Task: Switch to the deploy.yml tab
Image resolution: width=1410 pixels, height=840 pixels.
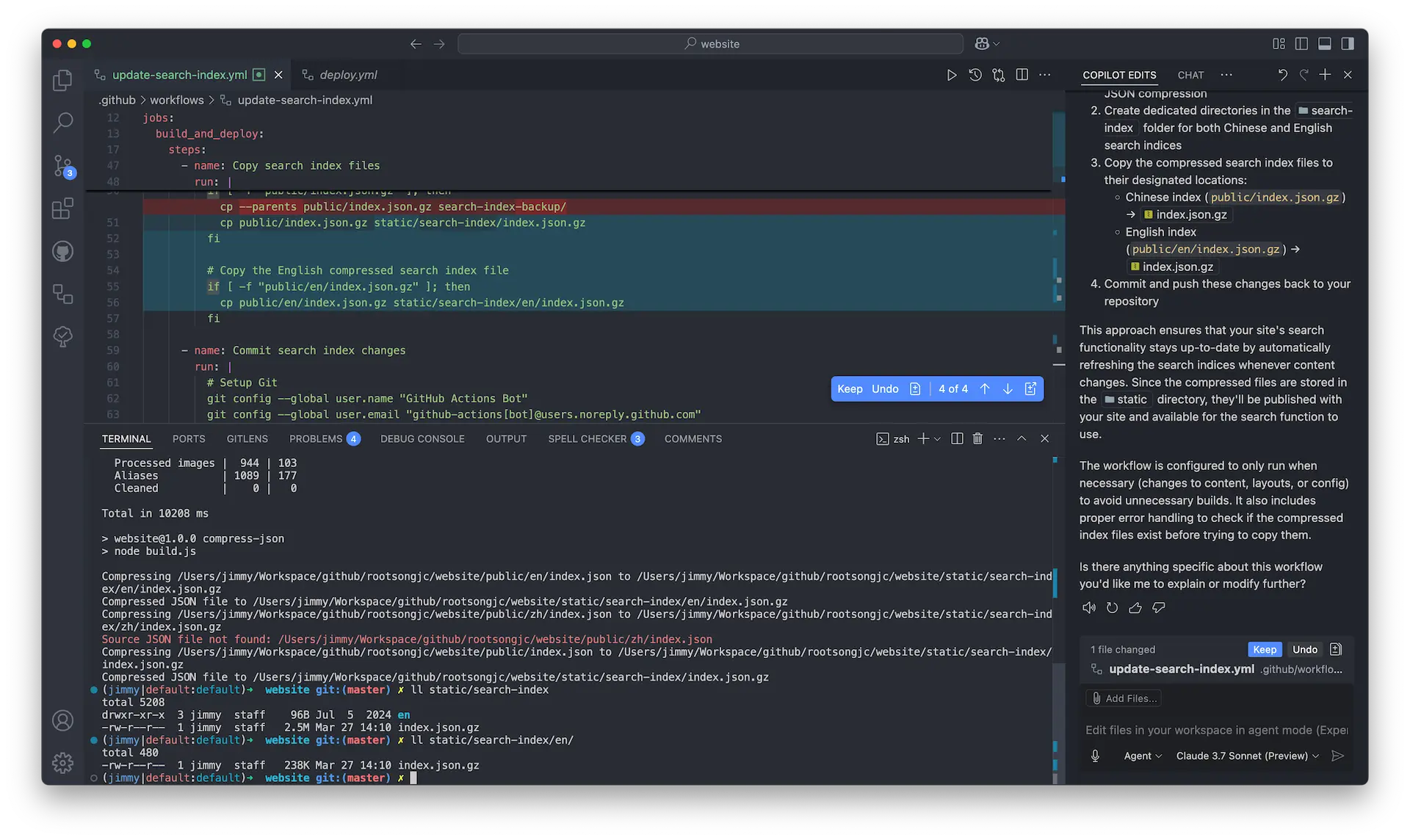Action: pos(348,75)
